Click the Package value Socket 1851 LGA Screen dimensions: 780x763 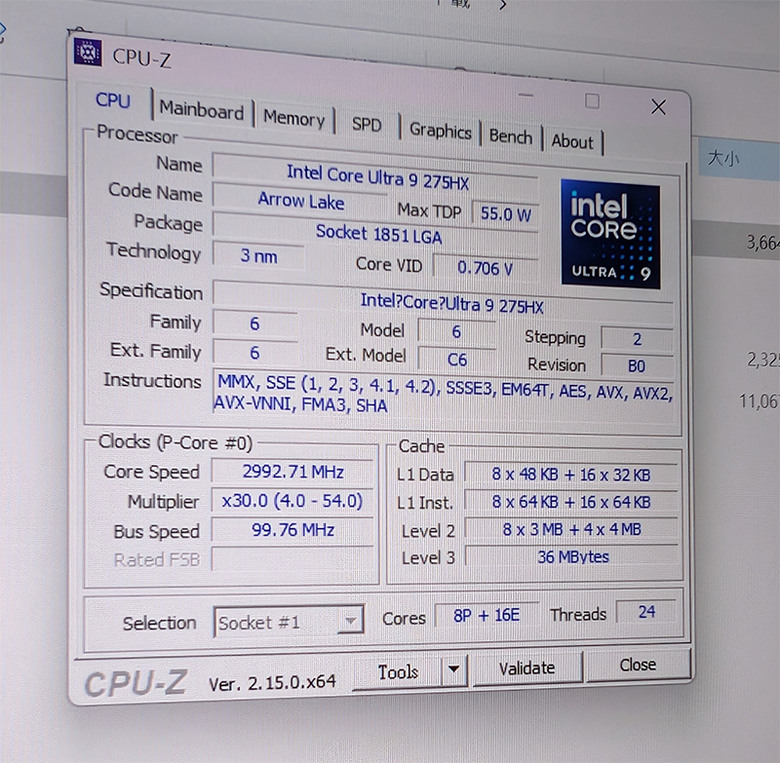(x=377, y=233)
